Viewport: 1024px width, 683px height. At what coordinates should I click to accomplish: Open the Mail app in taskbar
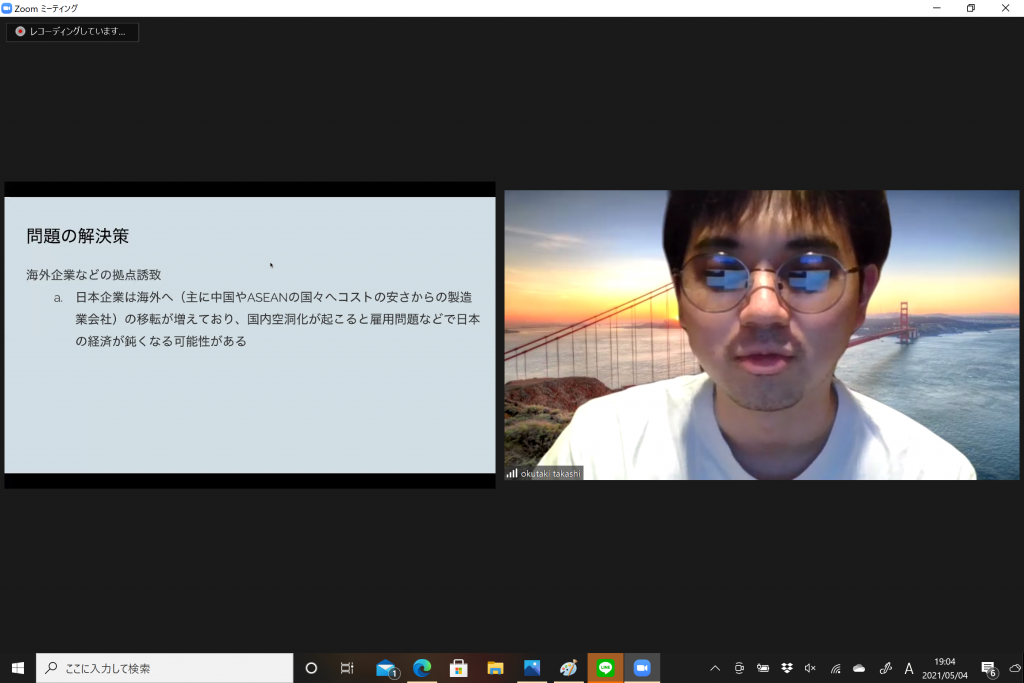click(386, 668)
